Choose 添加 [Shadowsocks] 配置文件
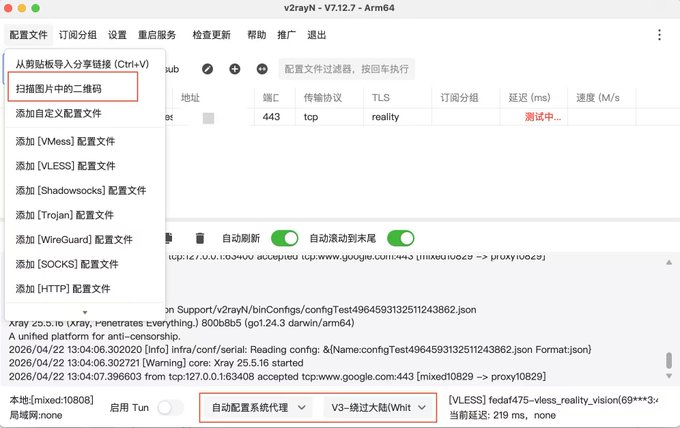Viewport: 680px width, 428px height. tap(85, 190)
